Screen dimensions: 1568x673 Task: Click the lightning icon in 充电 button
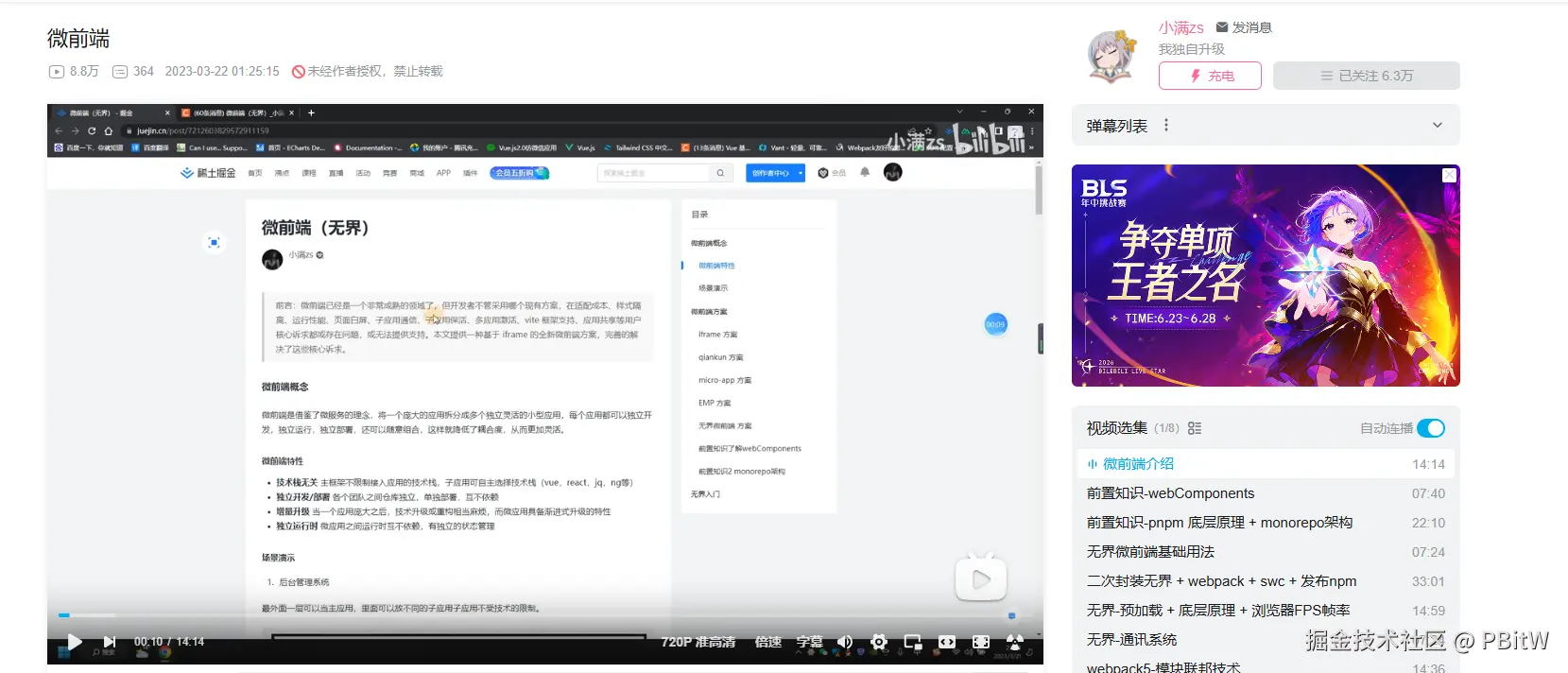point(1196,76)
